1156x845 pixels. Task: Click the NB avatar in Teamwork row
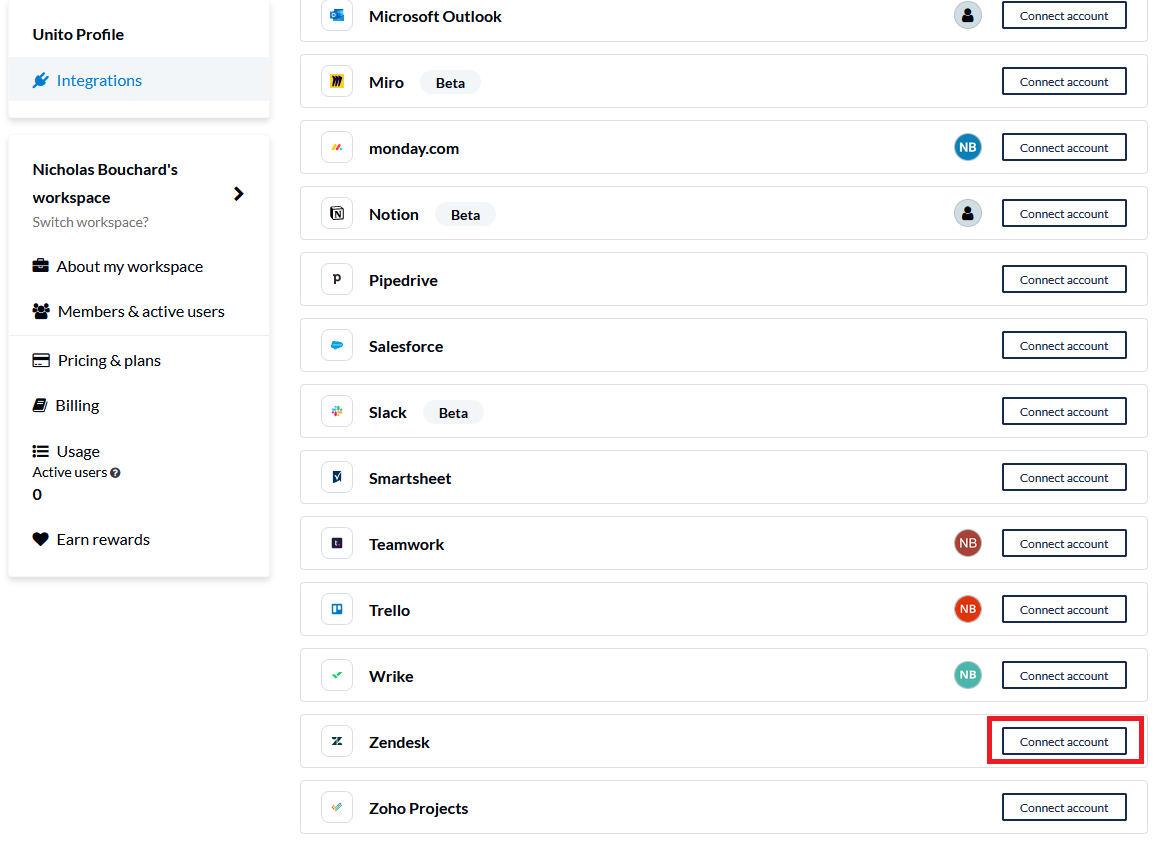[968, 543]
